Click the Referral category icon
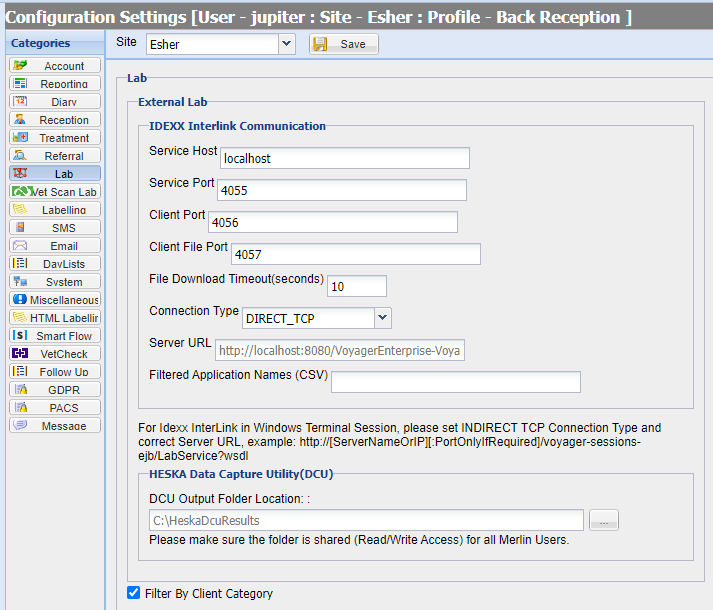 20,156
